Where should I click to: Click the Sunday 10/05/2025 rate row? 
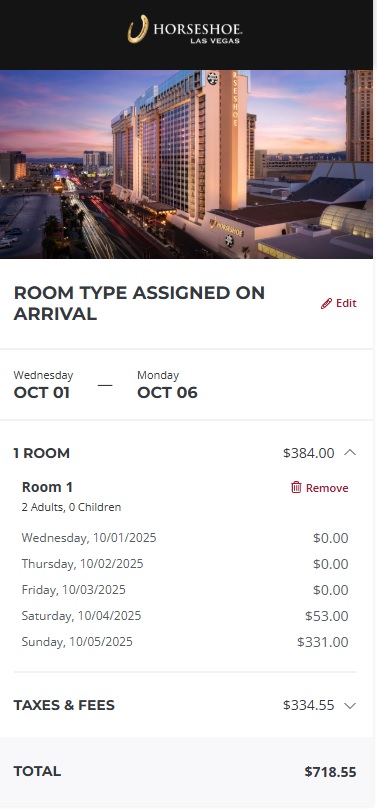[185, 642]
